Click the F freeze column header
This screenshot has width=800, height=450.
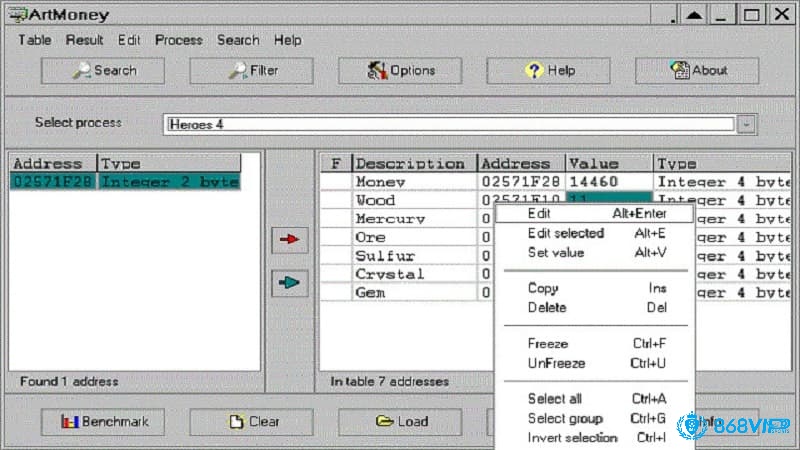point(336,164)
